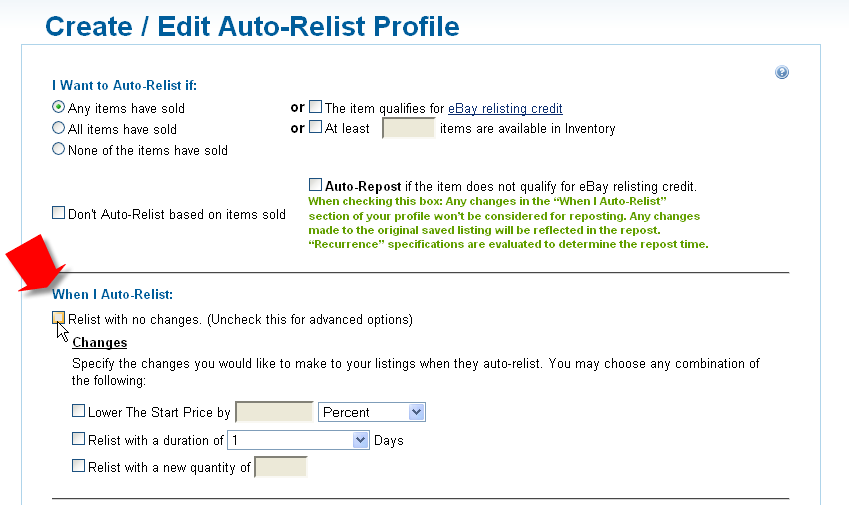Open the eBay relisting credit link

pyautogui.click(x=505, y=109)
